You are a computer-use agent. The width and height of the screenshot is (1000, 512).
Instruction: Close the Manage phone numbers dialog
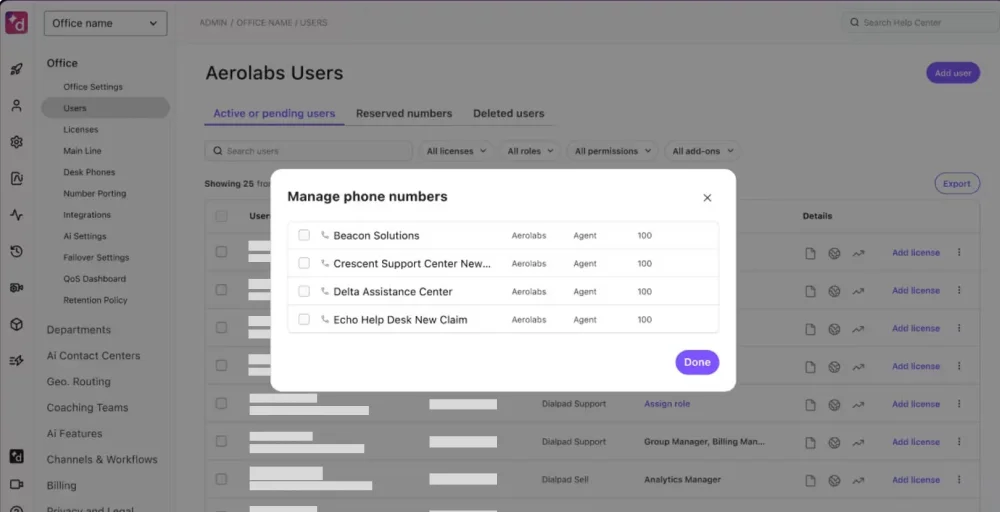pos(707,198)
